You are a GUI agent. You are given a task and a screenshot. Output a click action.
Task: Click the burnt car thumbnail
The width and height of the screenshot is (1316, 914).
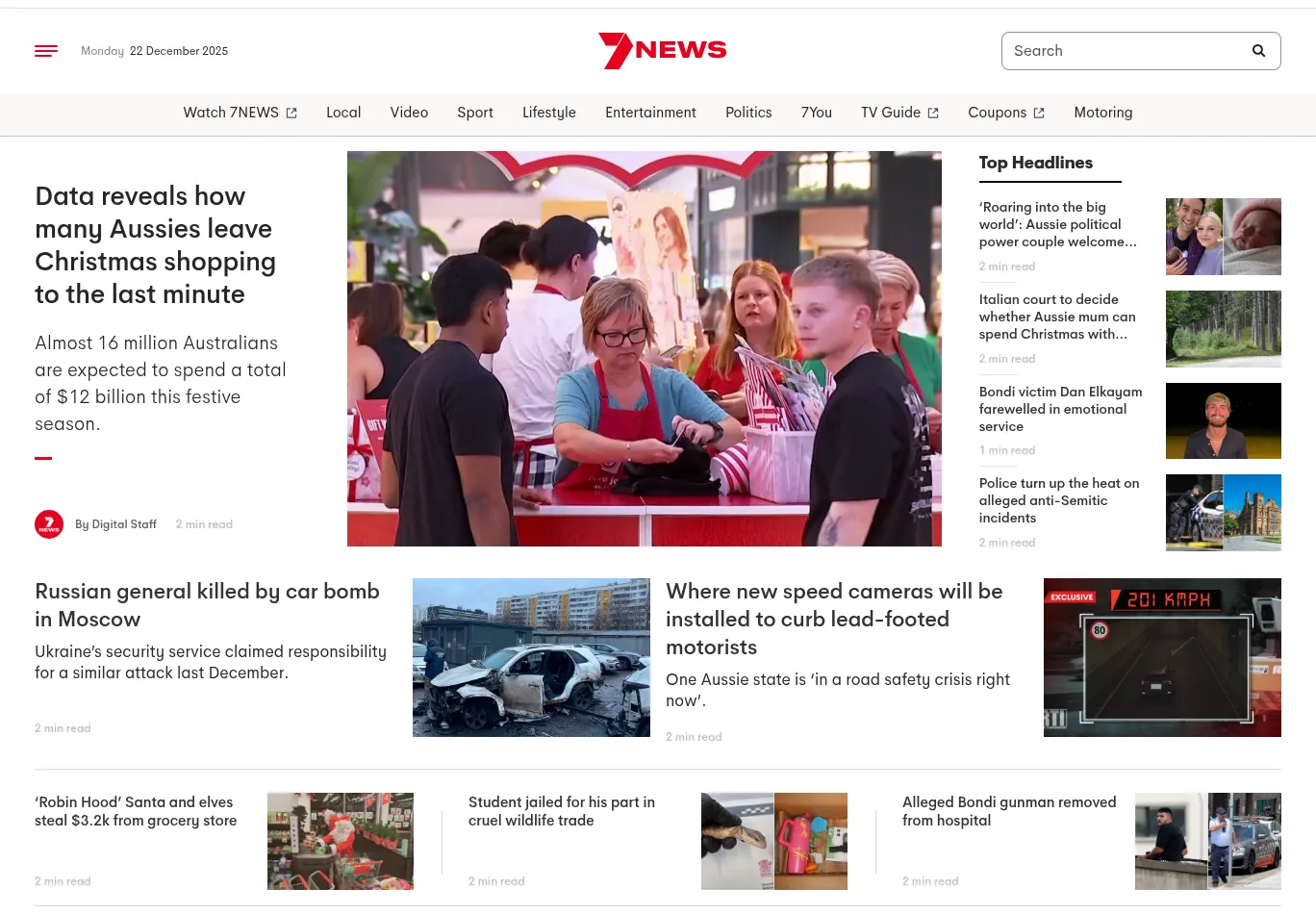coord(531,657)
